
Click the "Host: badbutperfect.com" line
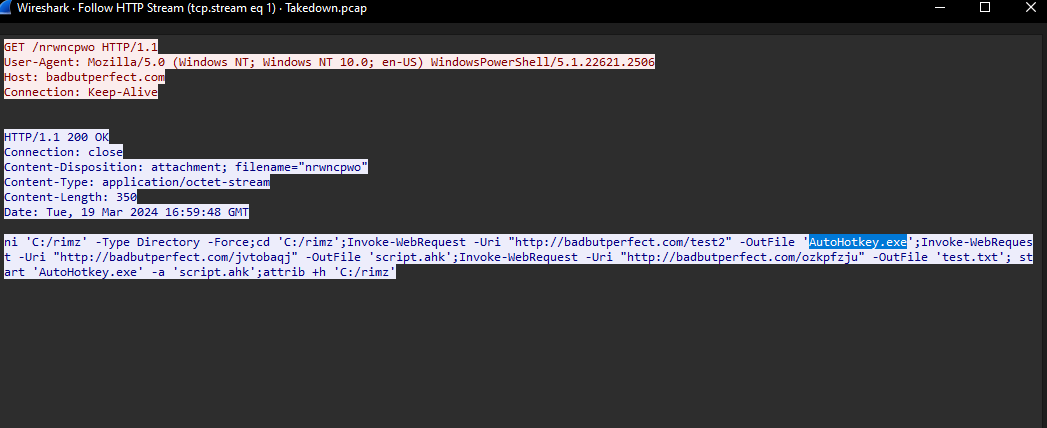pos(84,77)
